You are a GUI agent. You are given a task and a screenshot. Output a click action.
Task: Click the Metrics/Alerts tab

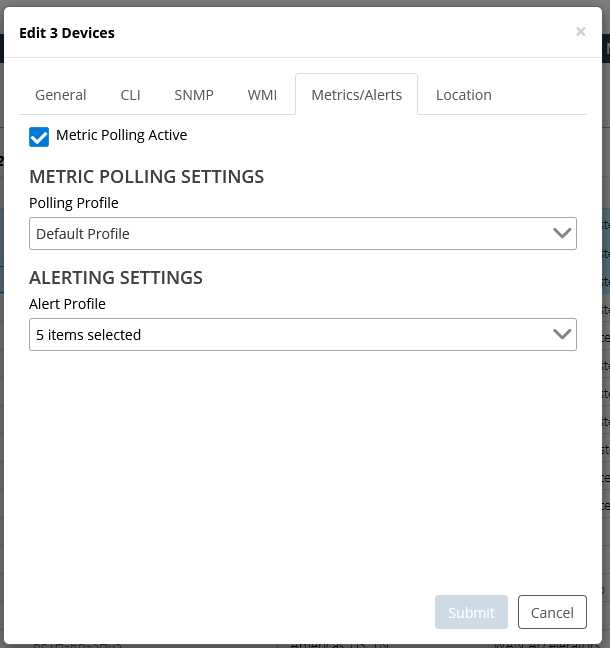[356, 95]
